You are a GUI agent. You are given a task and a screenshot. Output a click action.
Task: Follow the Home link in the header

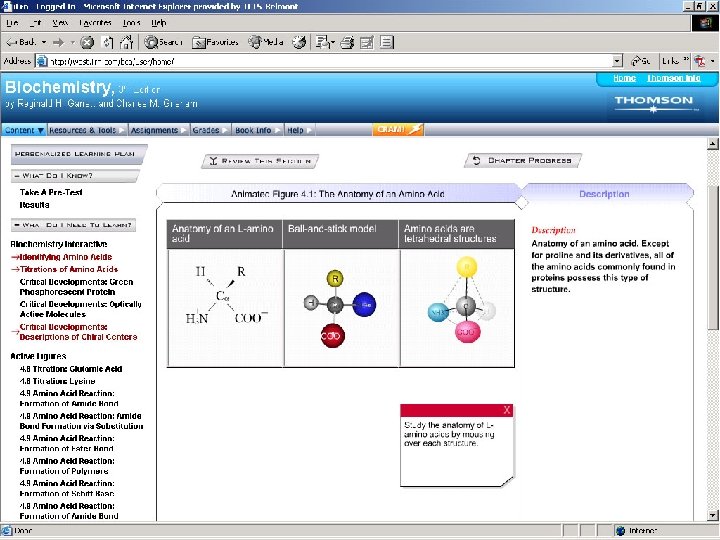pos(624,78)
